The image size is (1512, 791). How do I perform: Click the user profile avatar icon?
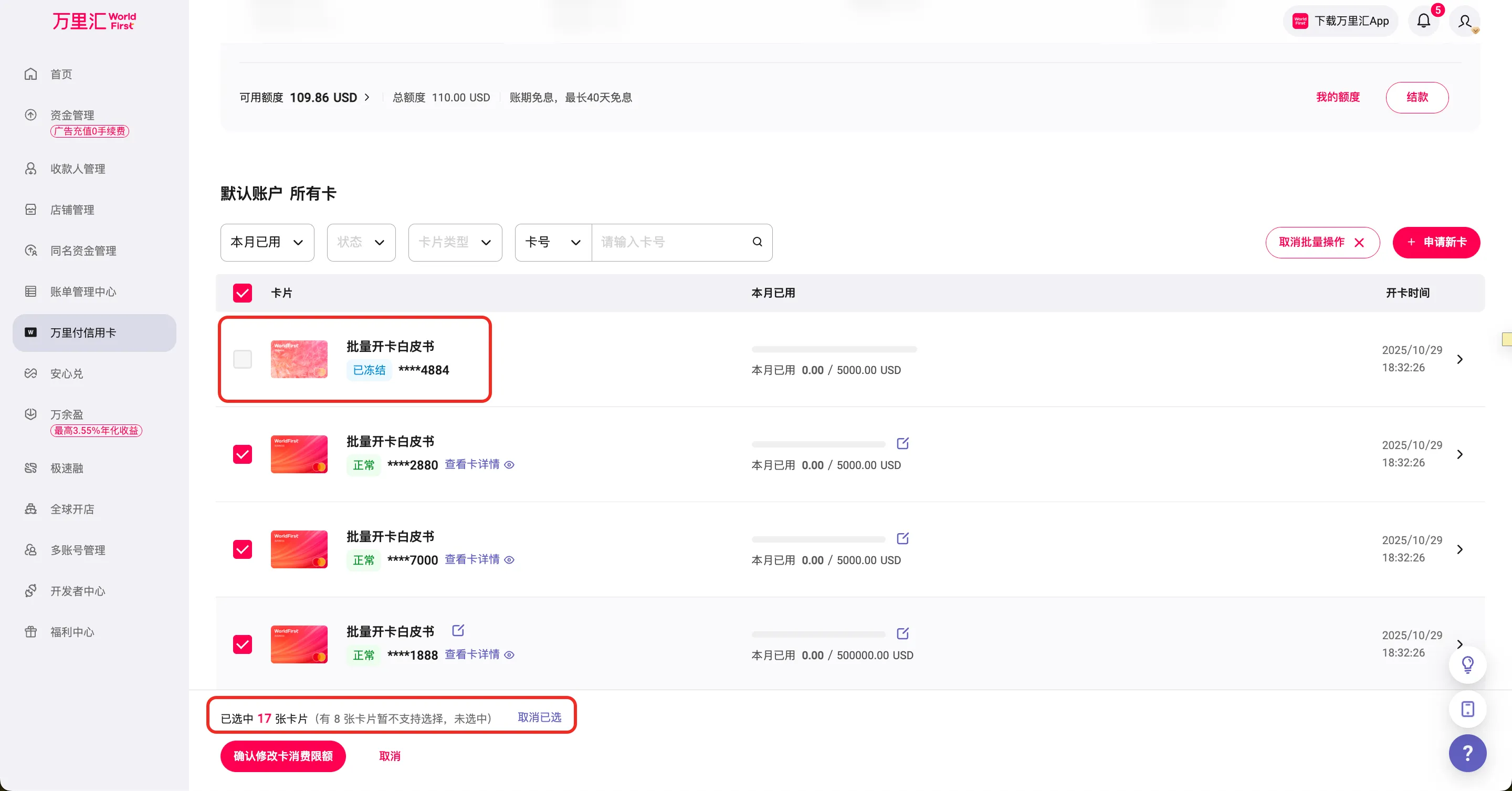click(x=1464, y=21)
